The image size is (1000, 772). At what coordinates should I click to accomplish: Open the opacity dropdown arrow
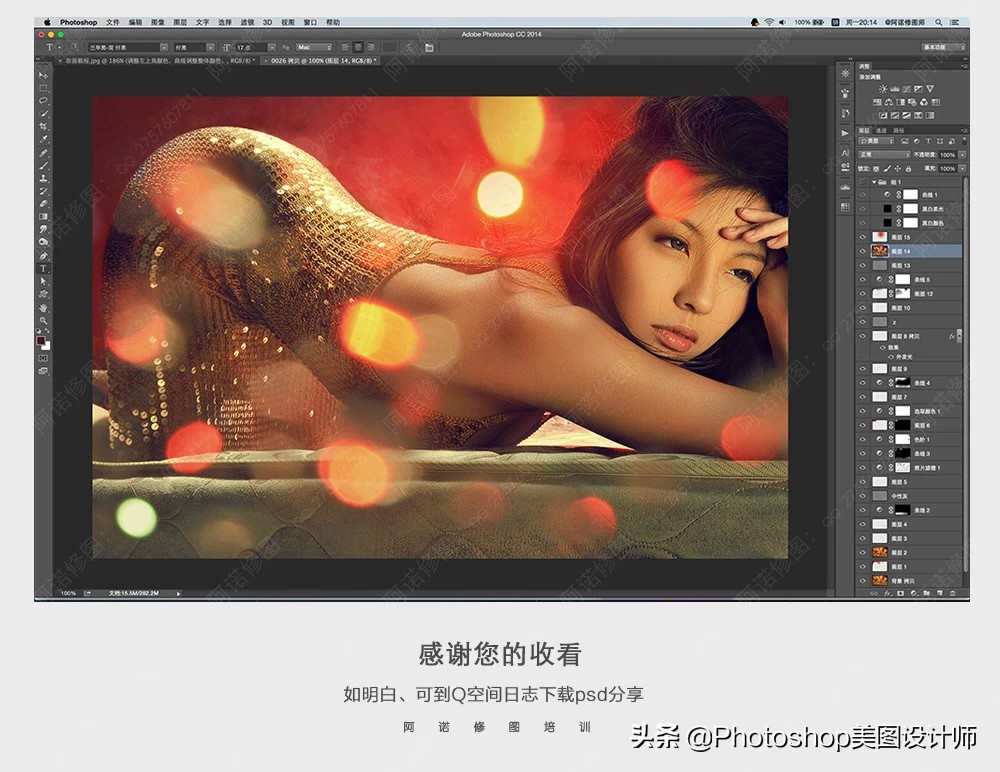click(962, 155)
